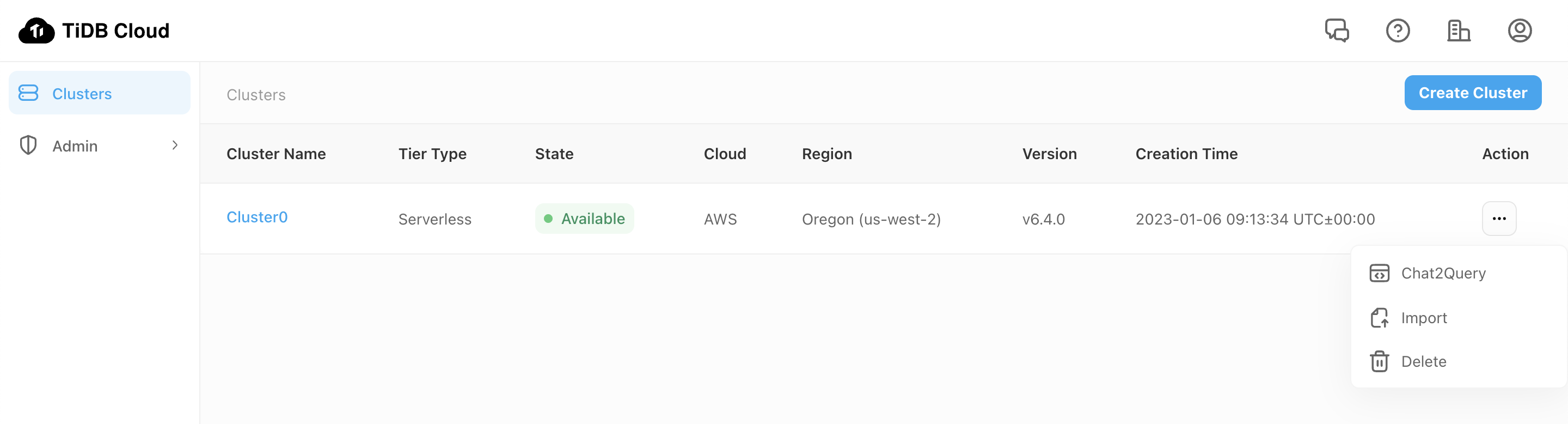Screen dimensions: 1568x424
Task: Select Delete from the action menu
Action: (x=1424, y=361)
